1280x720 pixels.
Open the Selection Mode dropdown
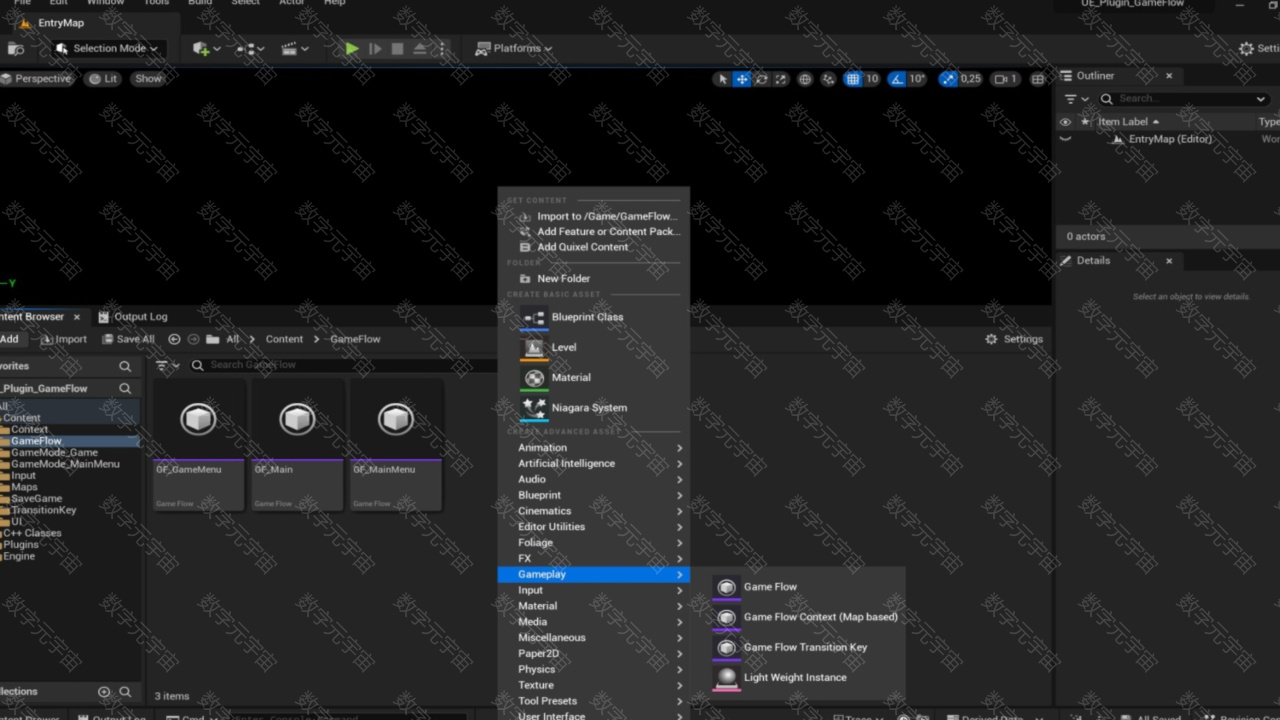tap(107, 48)
